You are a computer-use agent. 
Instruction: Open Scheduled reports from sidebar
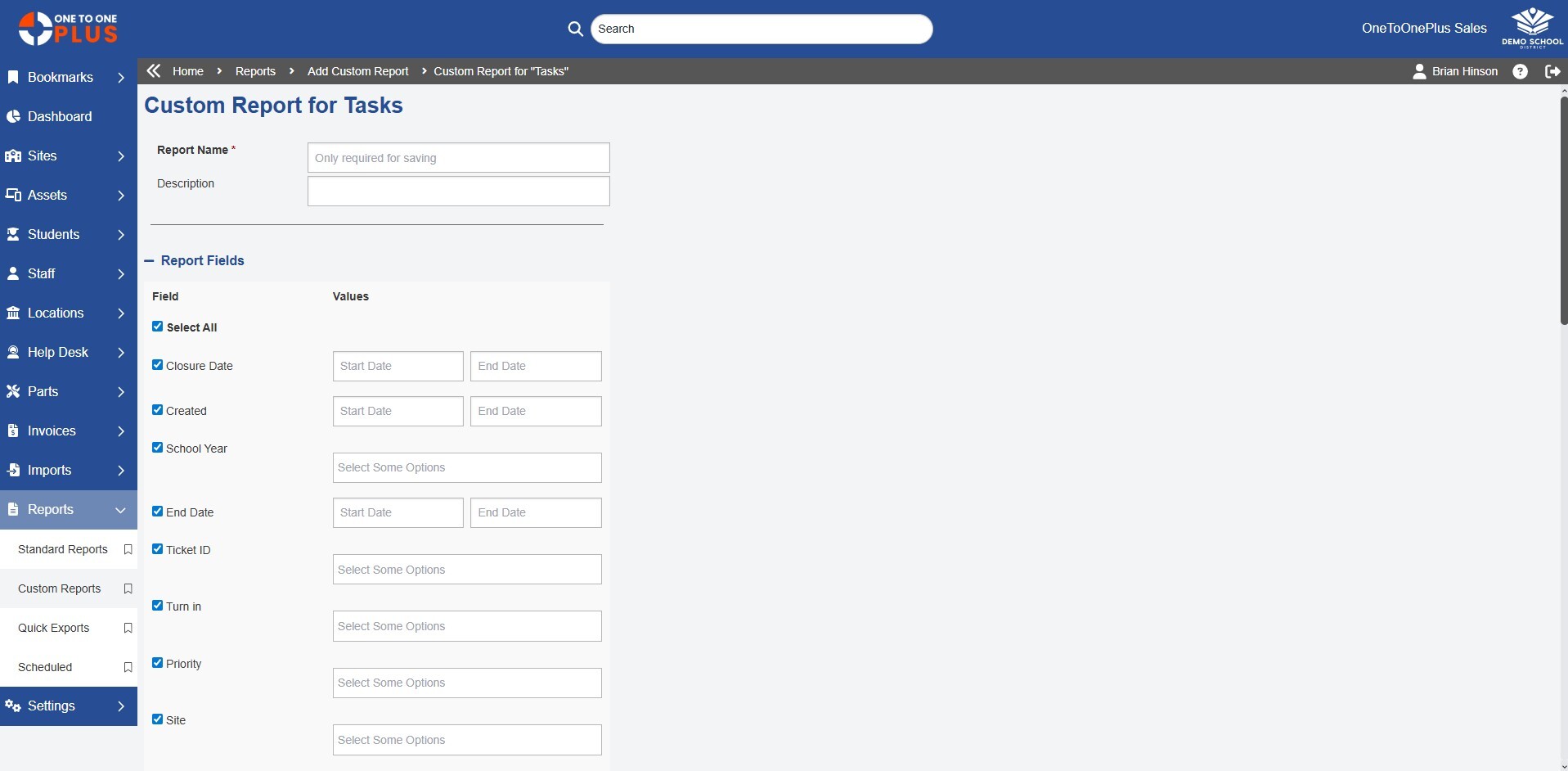[x=46, y=667]
